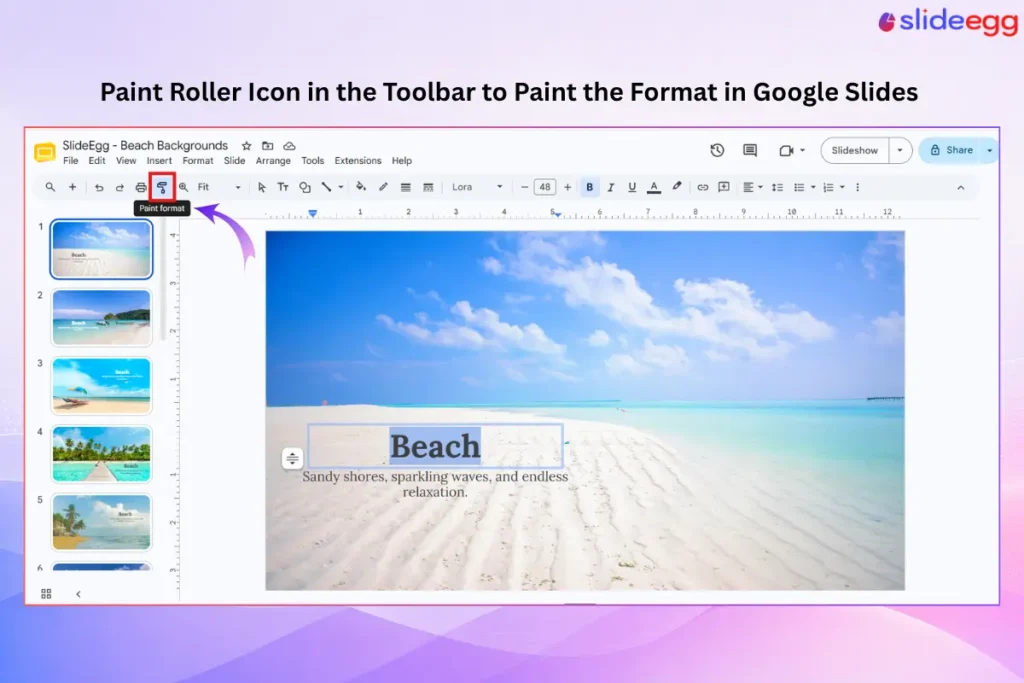Open the border color pencil
Screen dimensions: 1024x683
point(383,187)
